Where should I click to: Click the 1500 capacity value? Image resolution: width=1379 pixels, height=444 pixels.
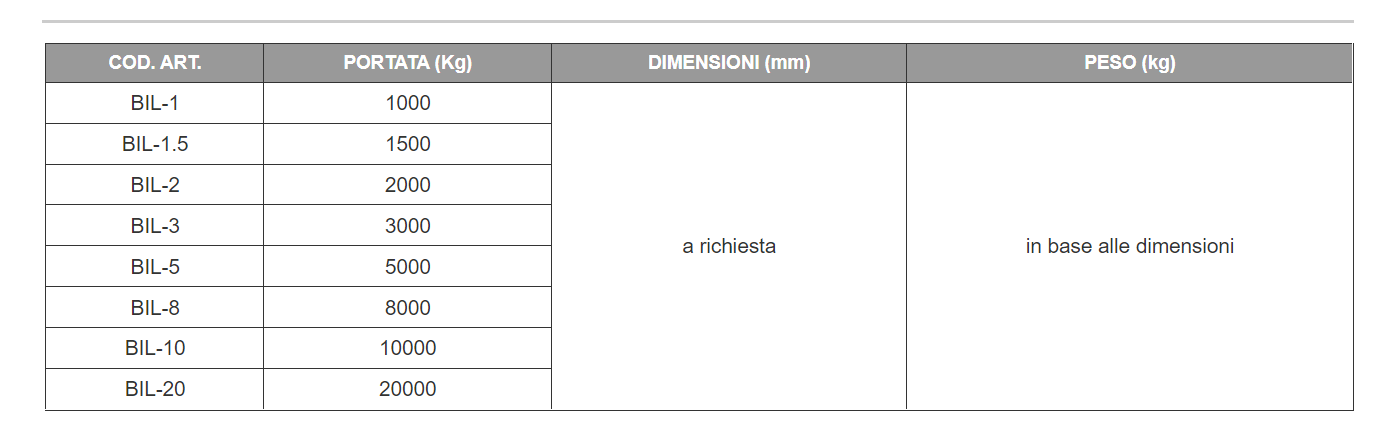408,144
